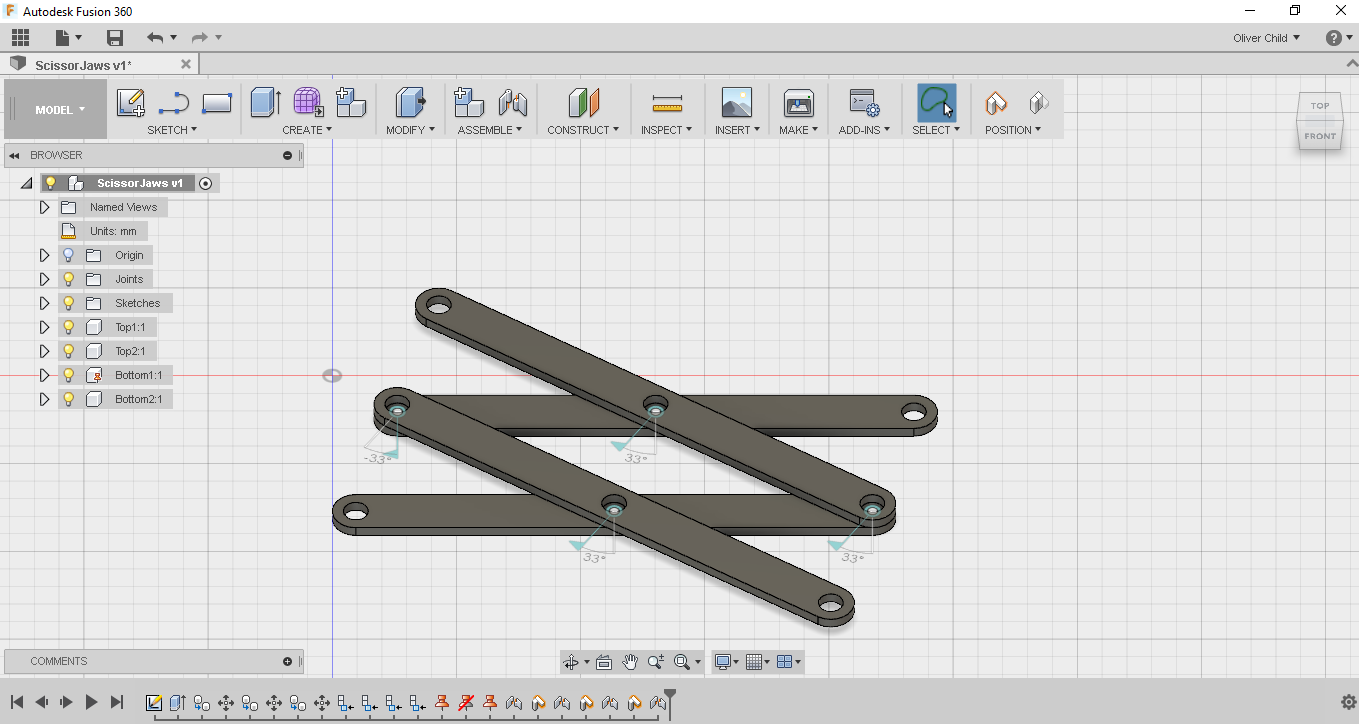
Task: Open the SKETCH menu
Action: coord(172,130)
